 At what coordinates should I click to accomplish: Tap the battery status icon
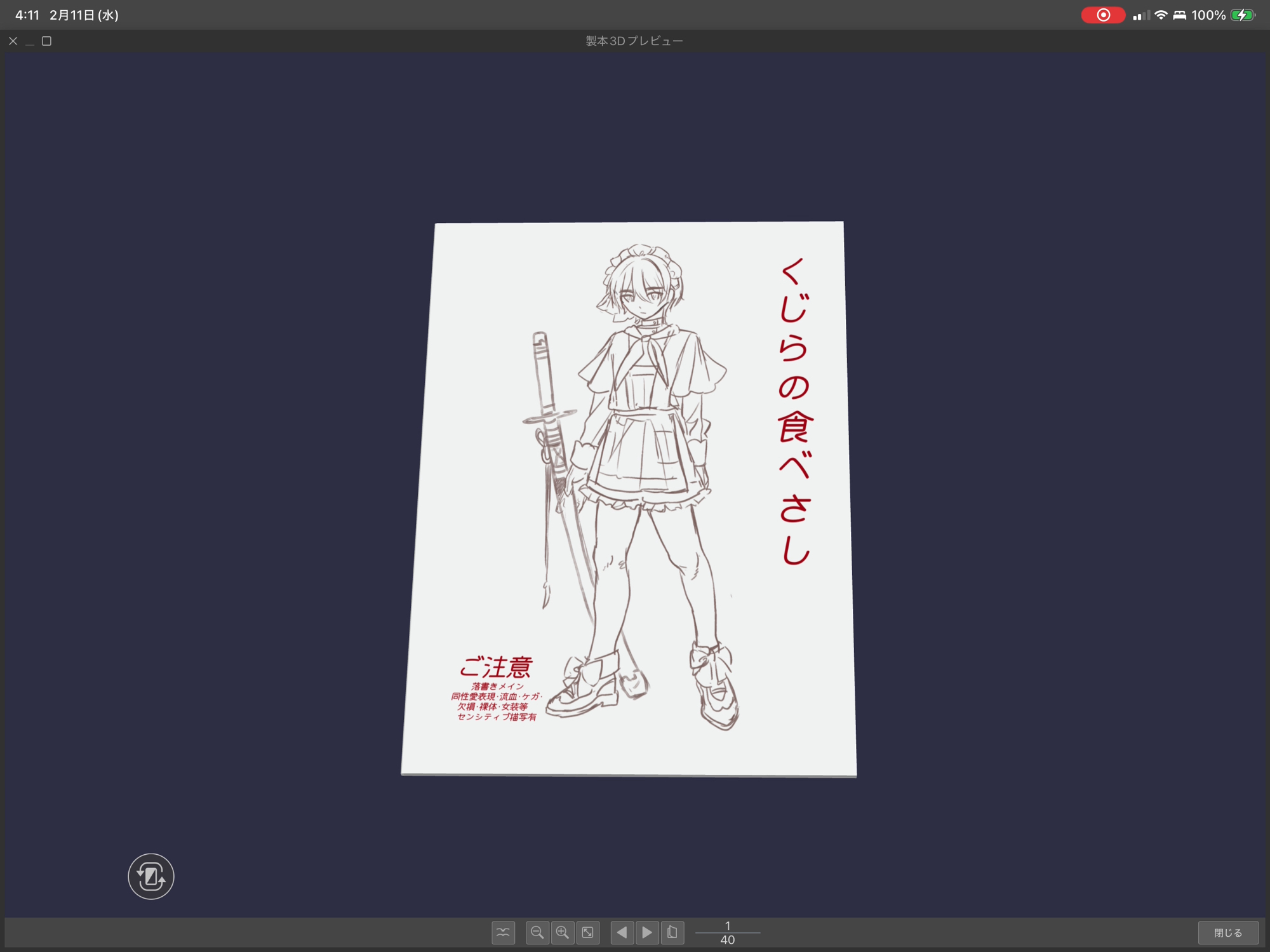pyautogui.click(x=1242, y=15)
